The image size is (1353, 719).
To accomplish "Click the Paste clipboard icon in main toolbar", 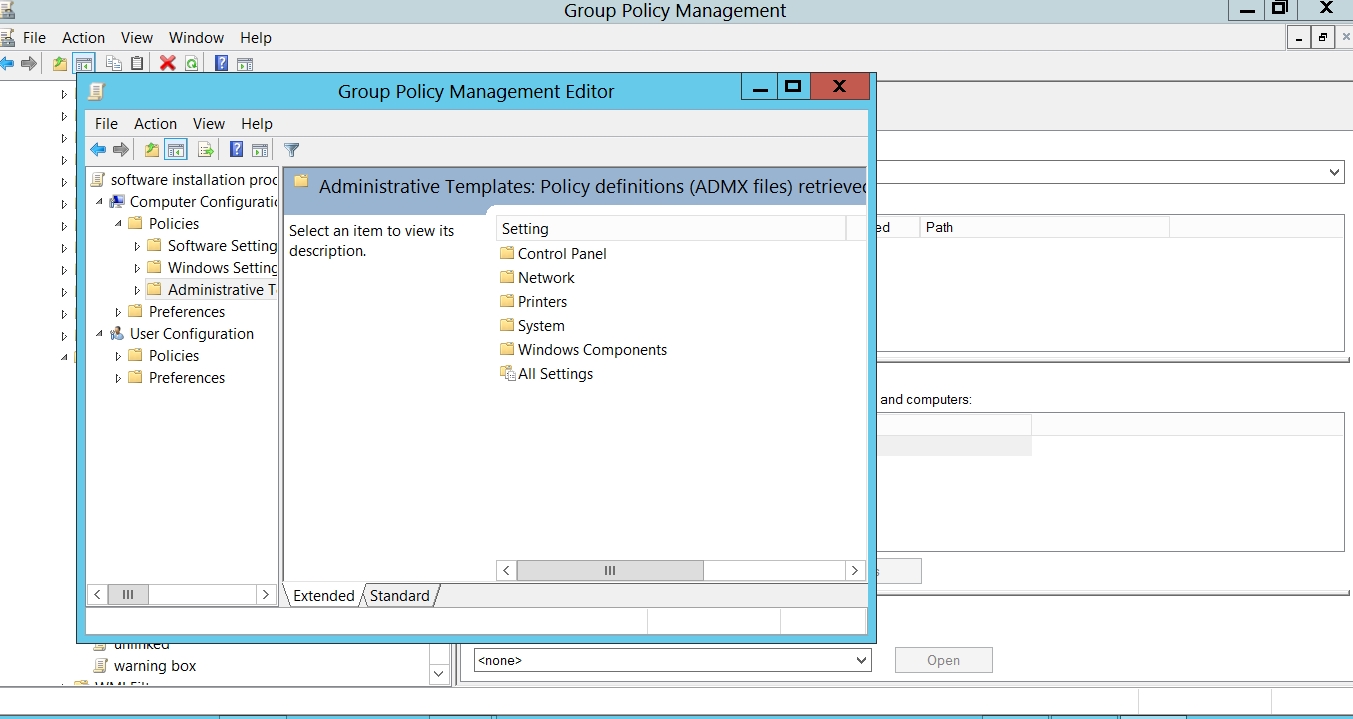I will point(137,63).
